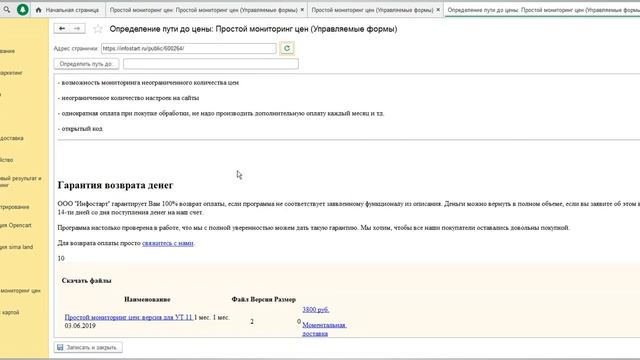Click the Наименование column header
640x360 pixels.
point(147,299)
